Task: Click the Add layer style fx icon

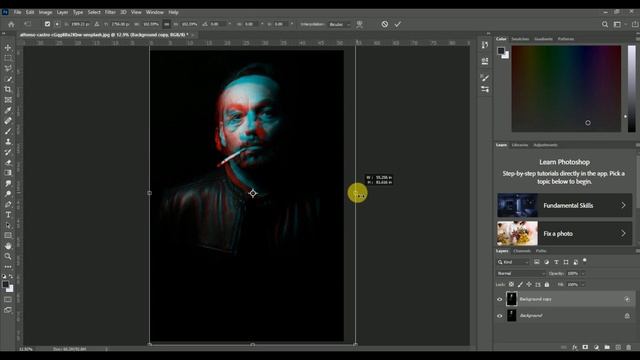Action: 575,347
